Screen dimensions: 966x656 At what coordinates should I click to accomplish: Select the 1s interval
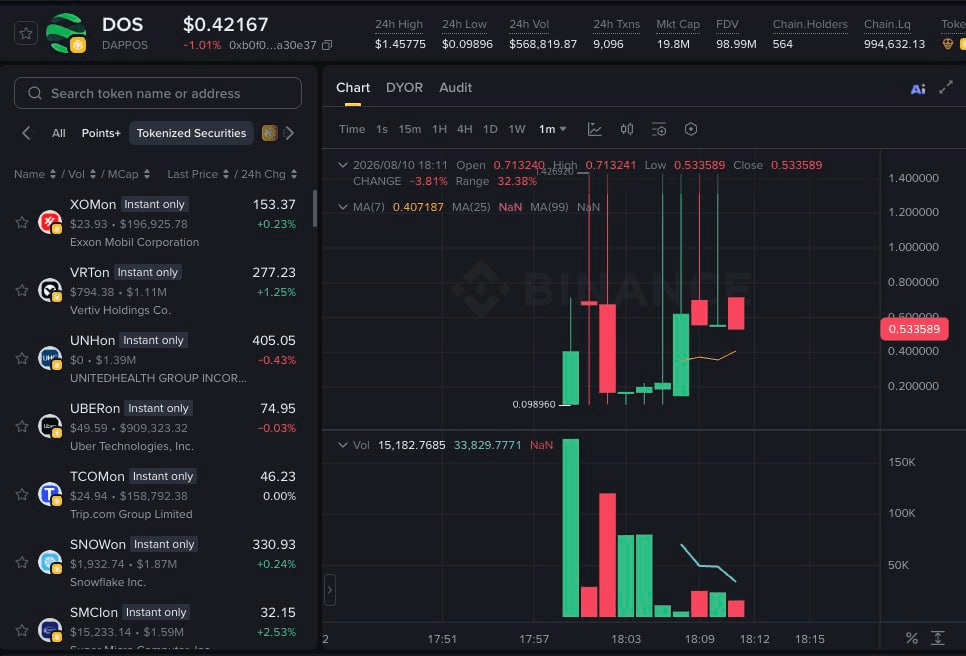pos(382,129)
